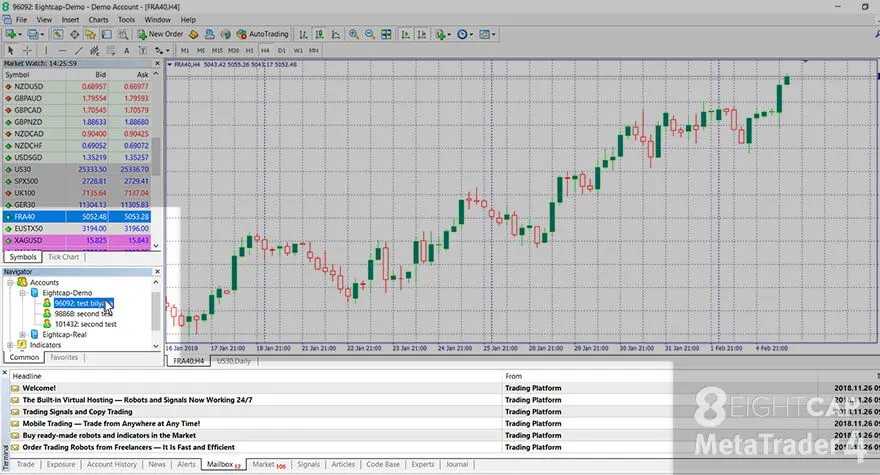Zoom out on the chart
The image size is (880, 475).
click(x=370, y=34)
